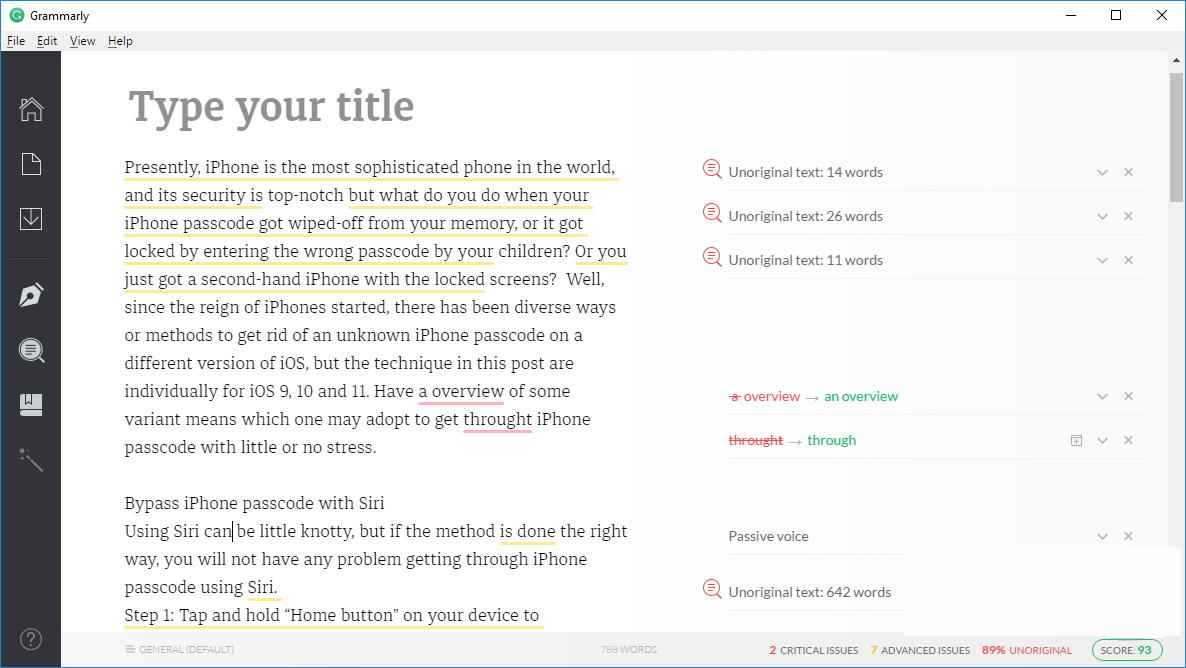Click 'Unoriginal text: 11 words' label

tap(806, 260)
